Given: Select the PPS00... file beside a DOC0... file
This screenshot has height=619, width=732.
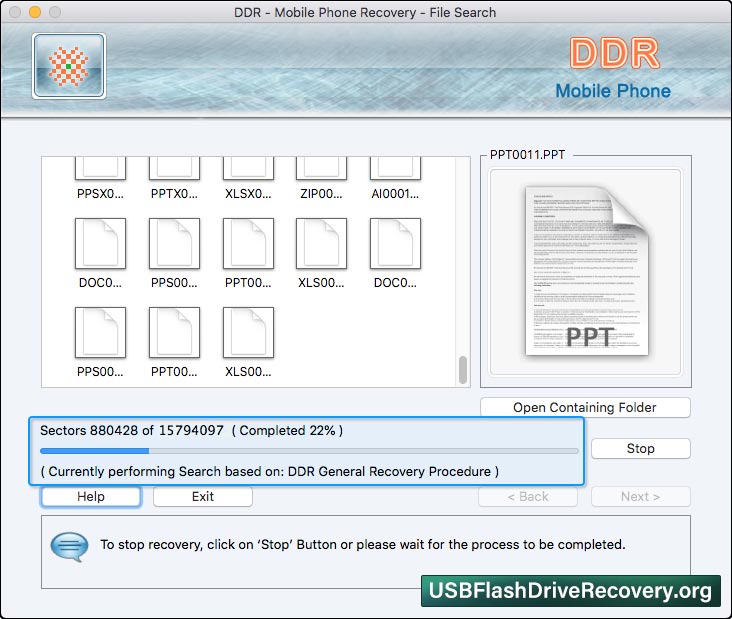Looking at the screenshot, I should pos(174,243).
